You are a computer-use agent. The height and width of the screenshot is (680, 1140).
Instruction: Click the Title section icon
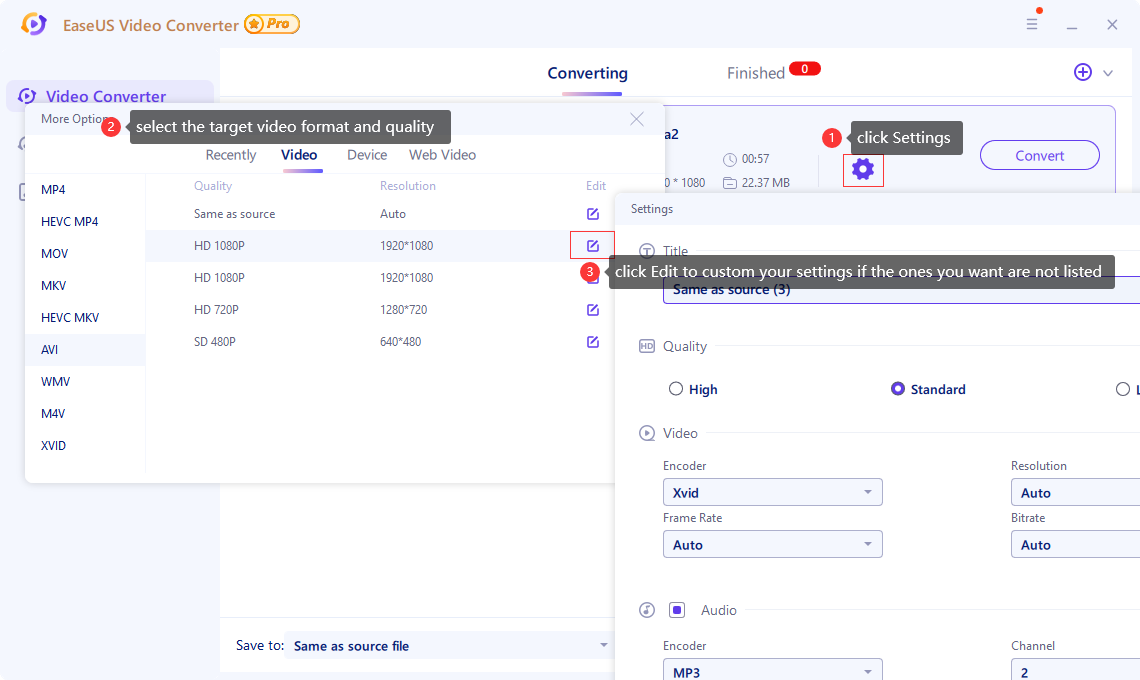pyautogui.click(x=646, y=251)
